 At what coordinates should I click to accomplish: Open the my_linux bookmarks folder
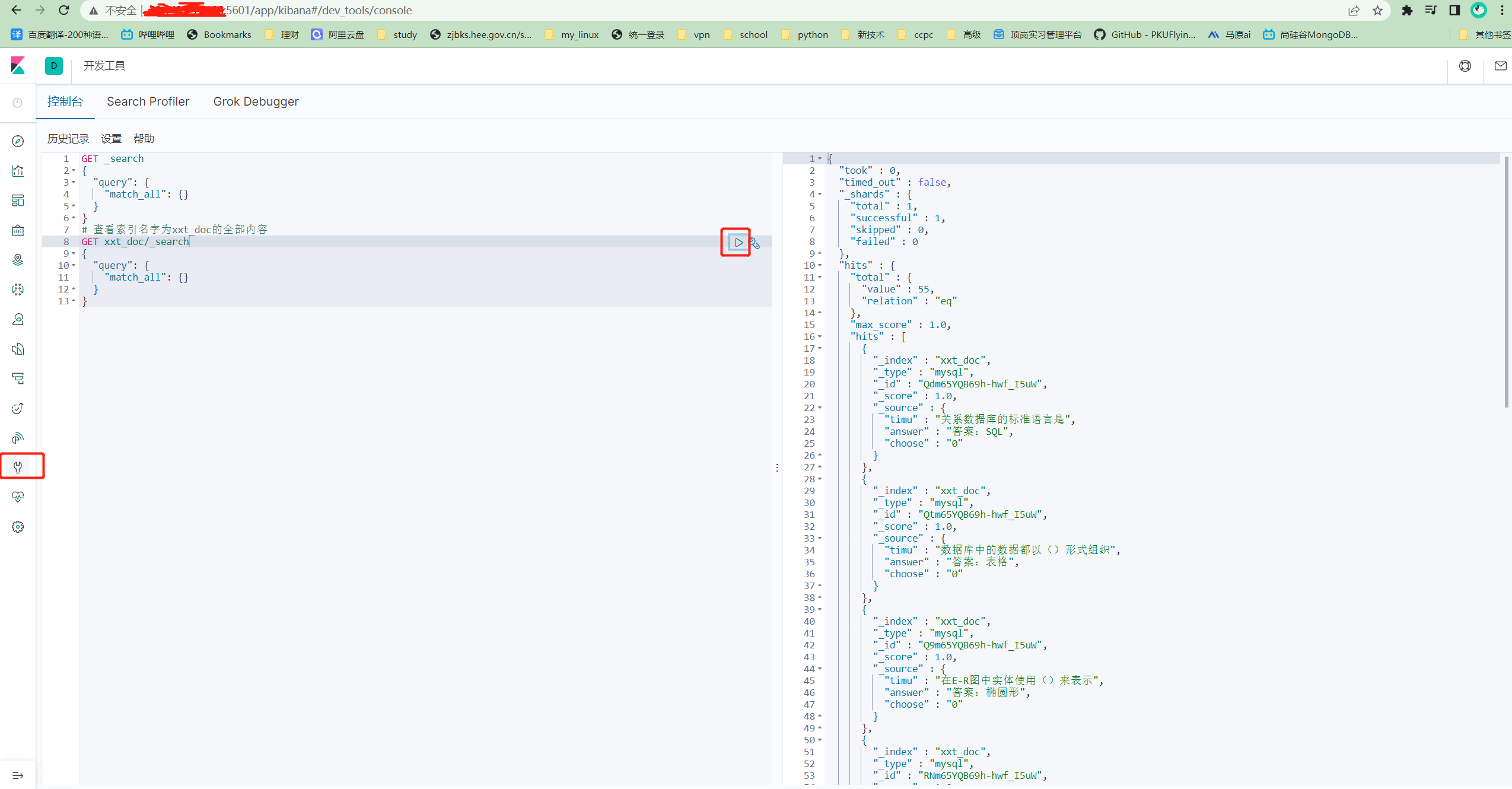click(x=572, y=34)
